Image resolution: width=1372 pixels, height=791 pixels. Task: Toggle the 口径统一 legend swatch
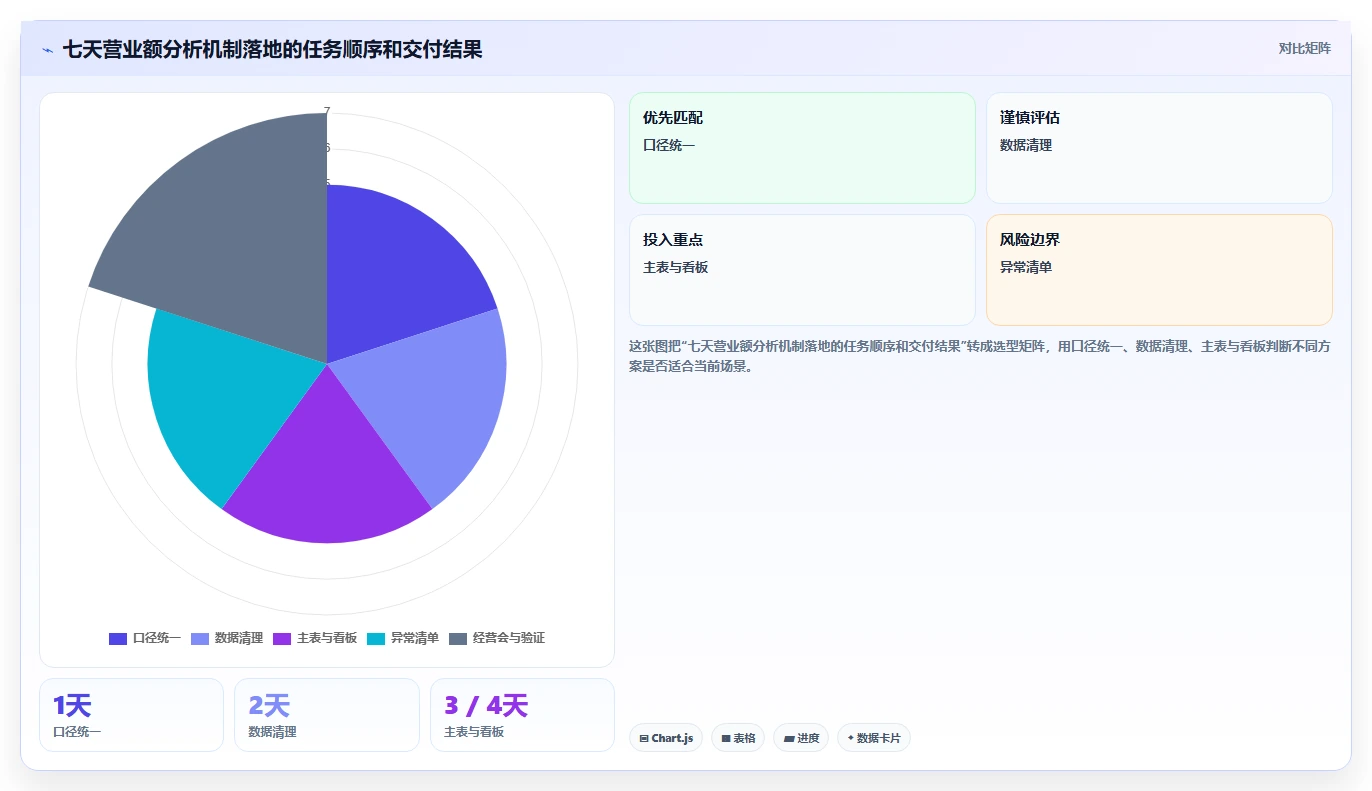tap(118, 639)
